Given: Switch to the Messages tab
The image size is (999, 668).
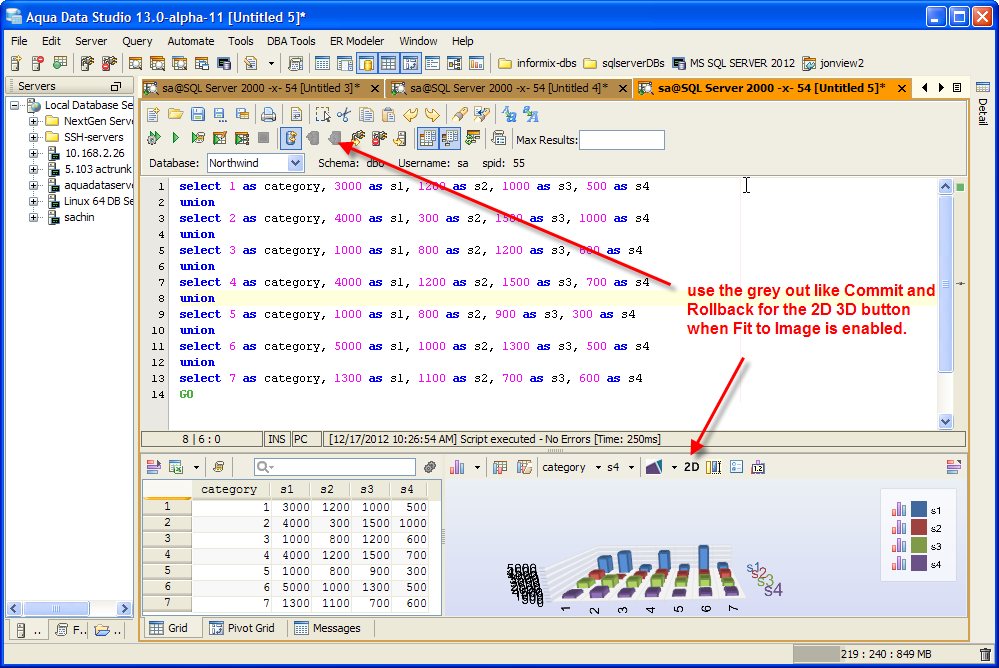Looking at the screenshot, I should point(328,628).
